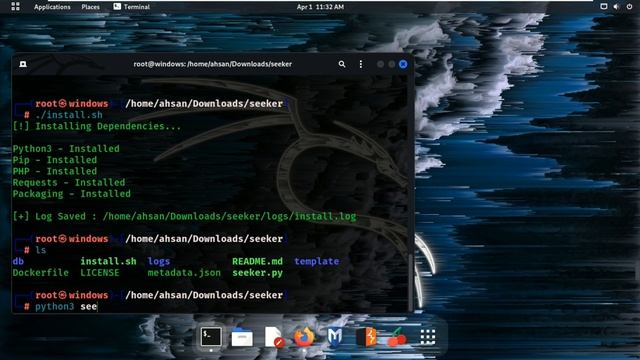Click 'Python3 - Installed' line

(66, 149)
